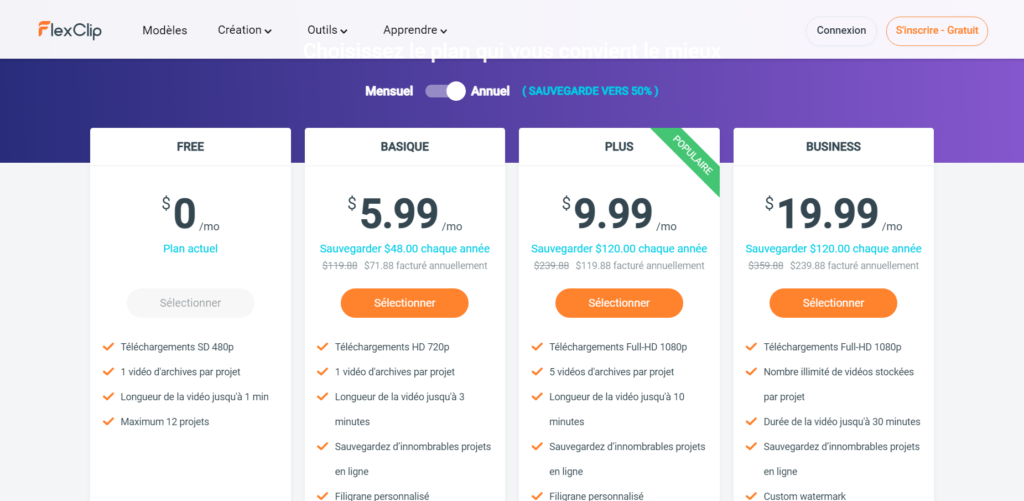Click checkmark beside Maximum 12 projets
Image resolution: width=1024 pixels, height=501 pixels.
(x=108, y=421)
